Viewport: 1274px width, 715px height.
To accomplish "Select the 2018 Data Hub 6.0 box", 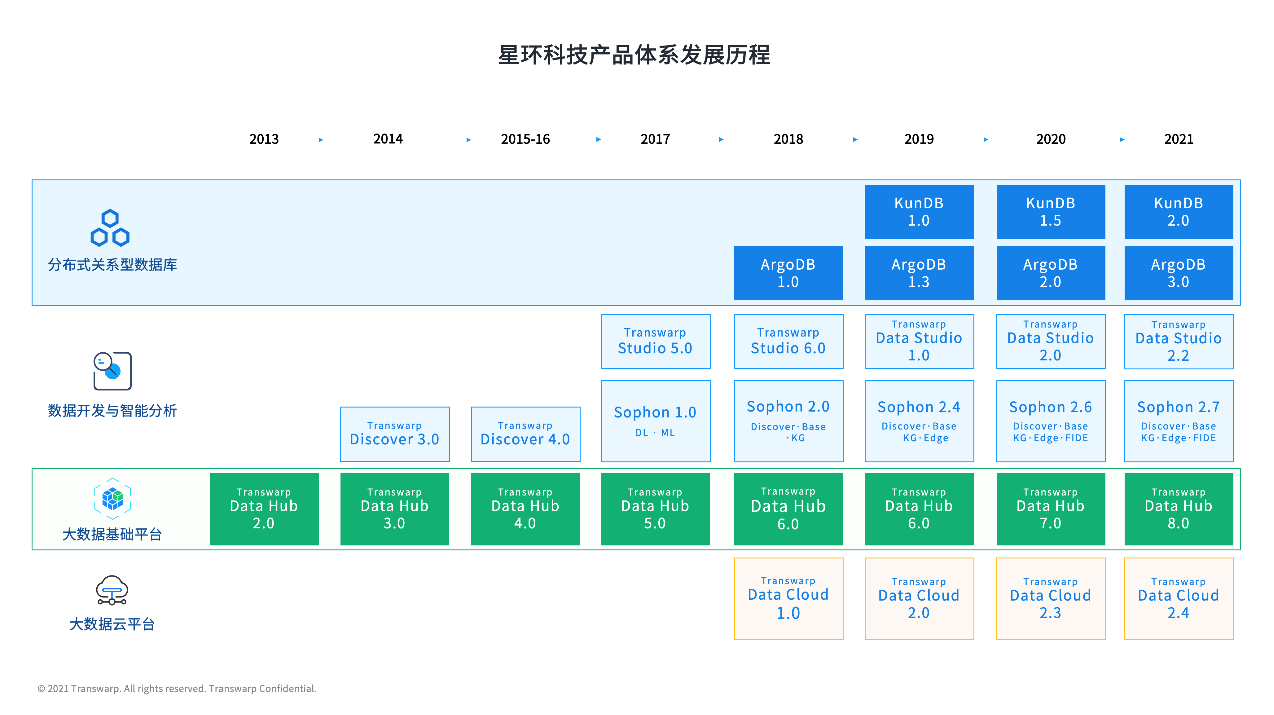I will (x=788, y=509).
